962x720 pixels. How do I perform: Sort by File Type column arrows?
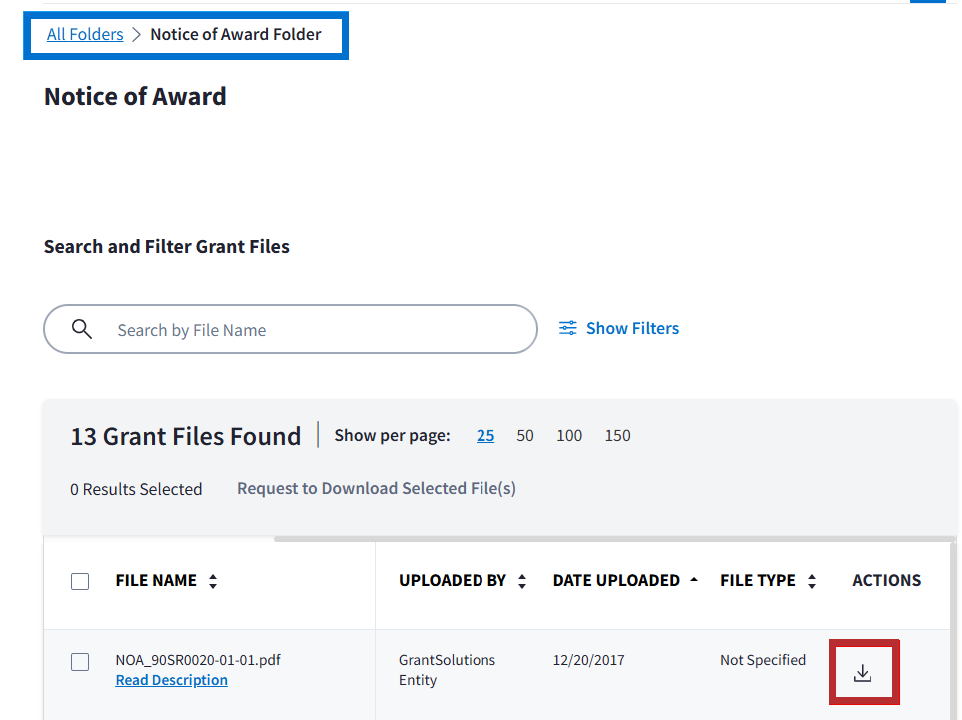[812, 581]
